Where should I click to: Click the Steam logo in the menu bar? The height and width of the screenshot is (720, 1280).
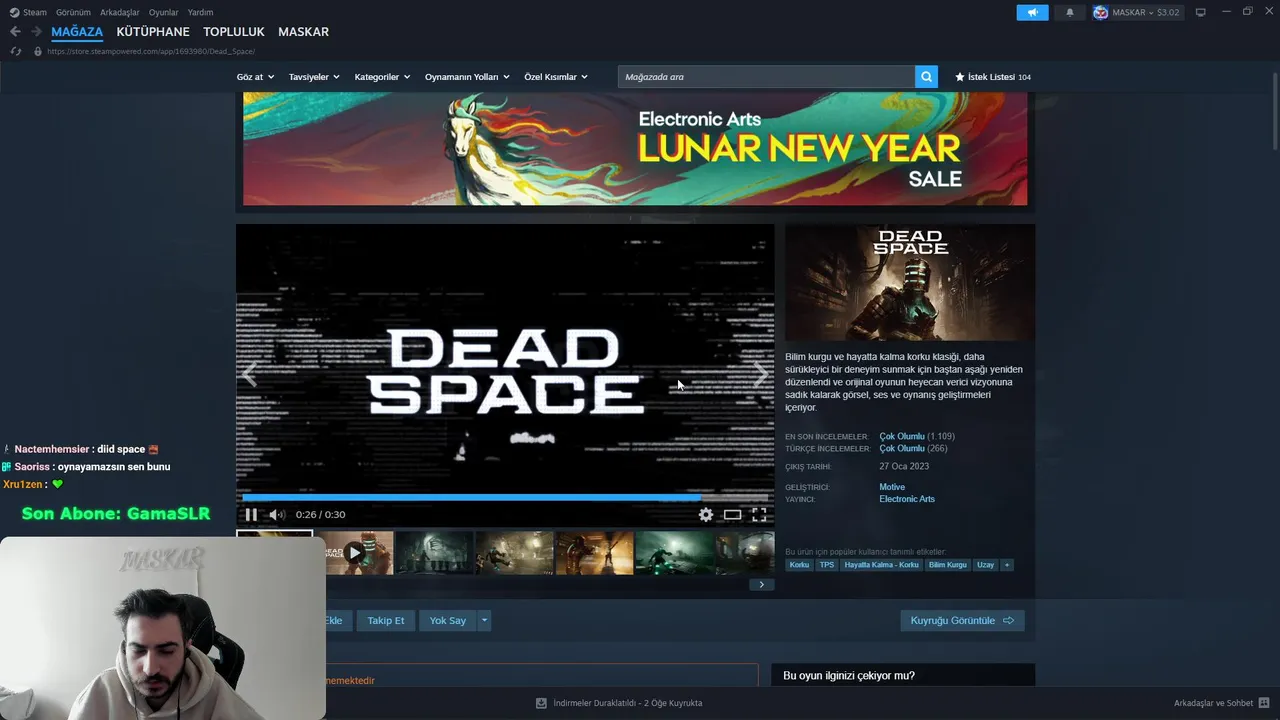(14, 13)
